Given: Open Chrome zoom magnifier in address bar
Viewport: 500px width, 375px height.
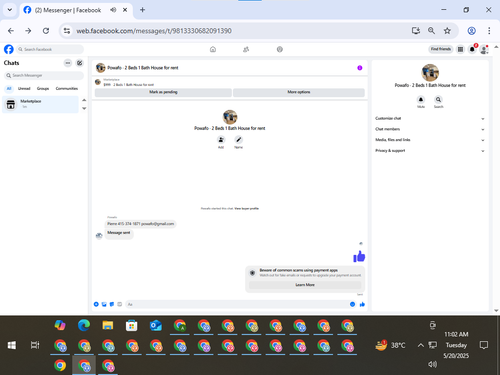Looking at the screenshot, I should click(x=431, y=31).
